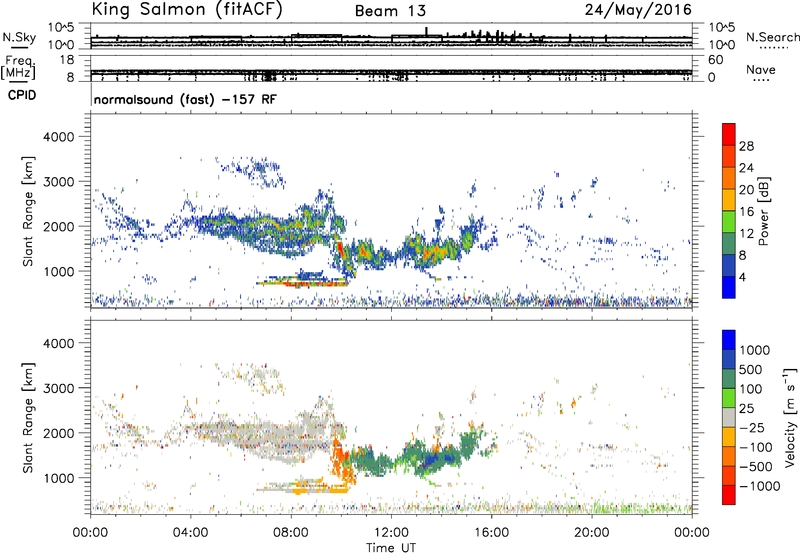The width and height of the screenshot is (800, 554).
Task: Click the 'Power [dB]' colorbar label
Action: pos(763,211)
